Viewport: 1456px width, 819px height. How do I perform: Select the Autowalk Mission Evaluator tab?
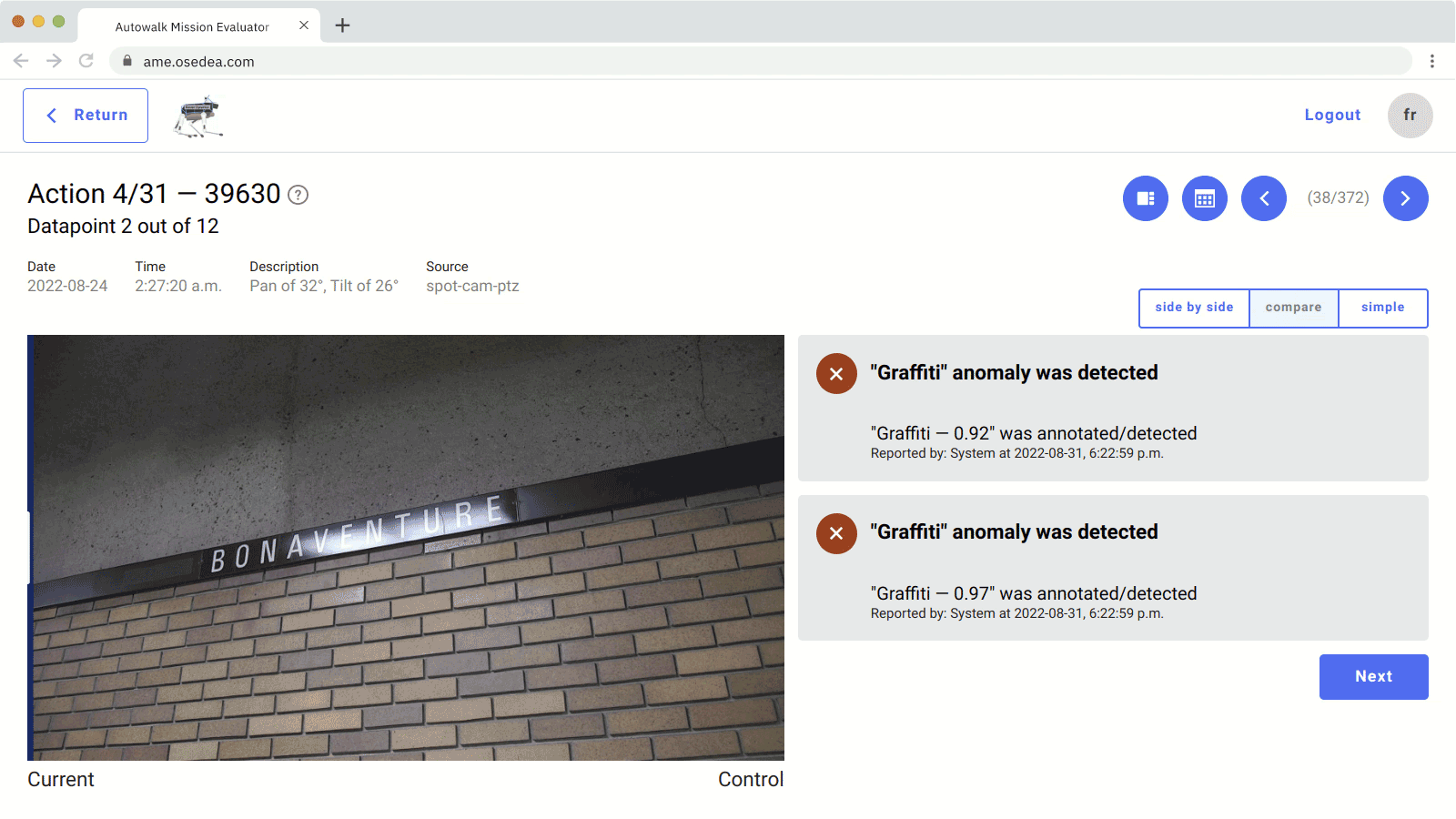[192, 26]
